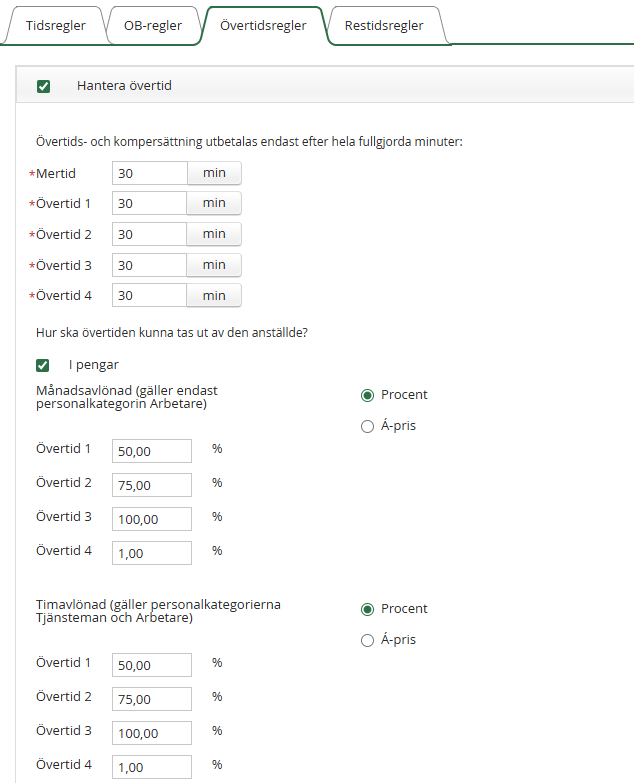
Task: Click the min button beside Mertid
Action: tap(214, 173)
